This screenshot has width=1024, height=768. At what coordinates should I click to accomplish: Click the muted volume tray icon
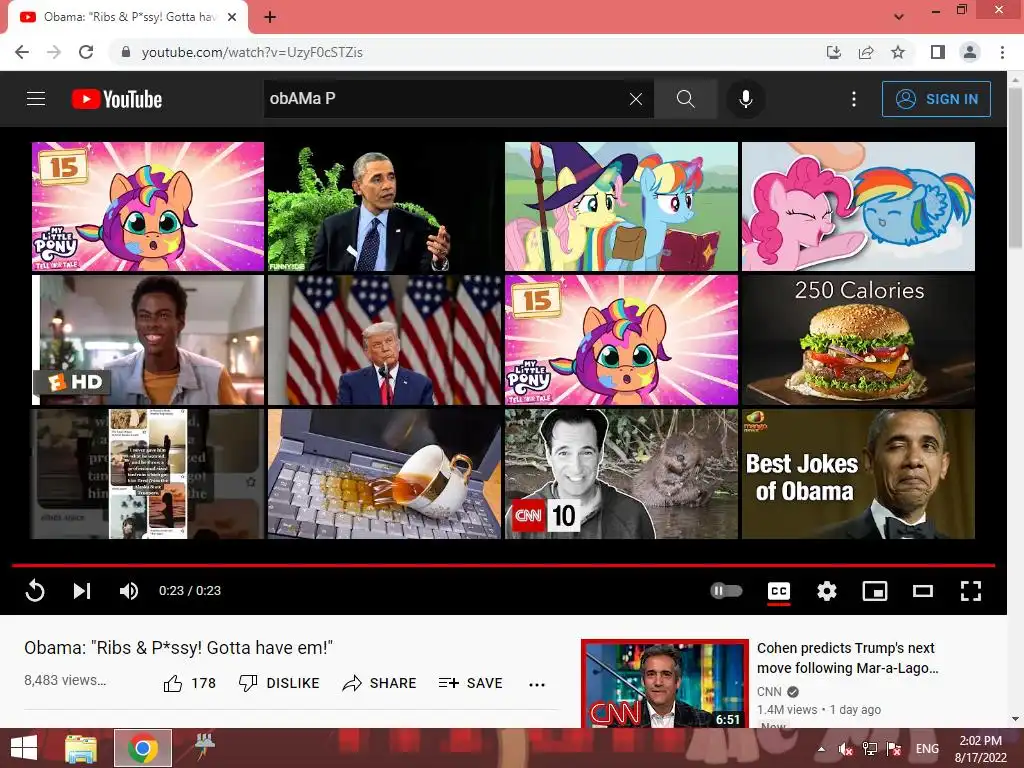pyautogui.click(x=846, y=749)
